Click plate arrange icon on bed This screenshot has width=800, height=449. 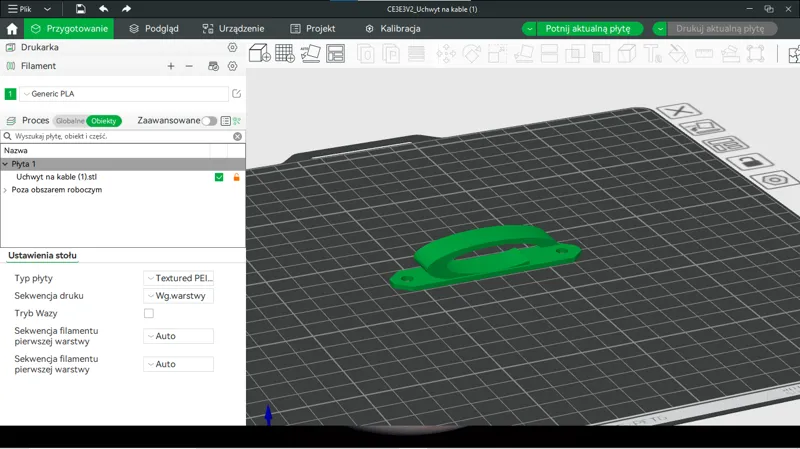[x=726, y=144]
